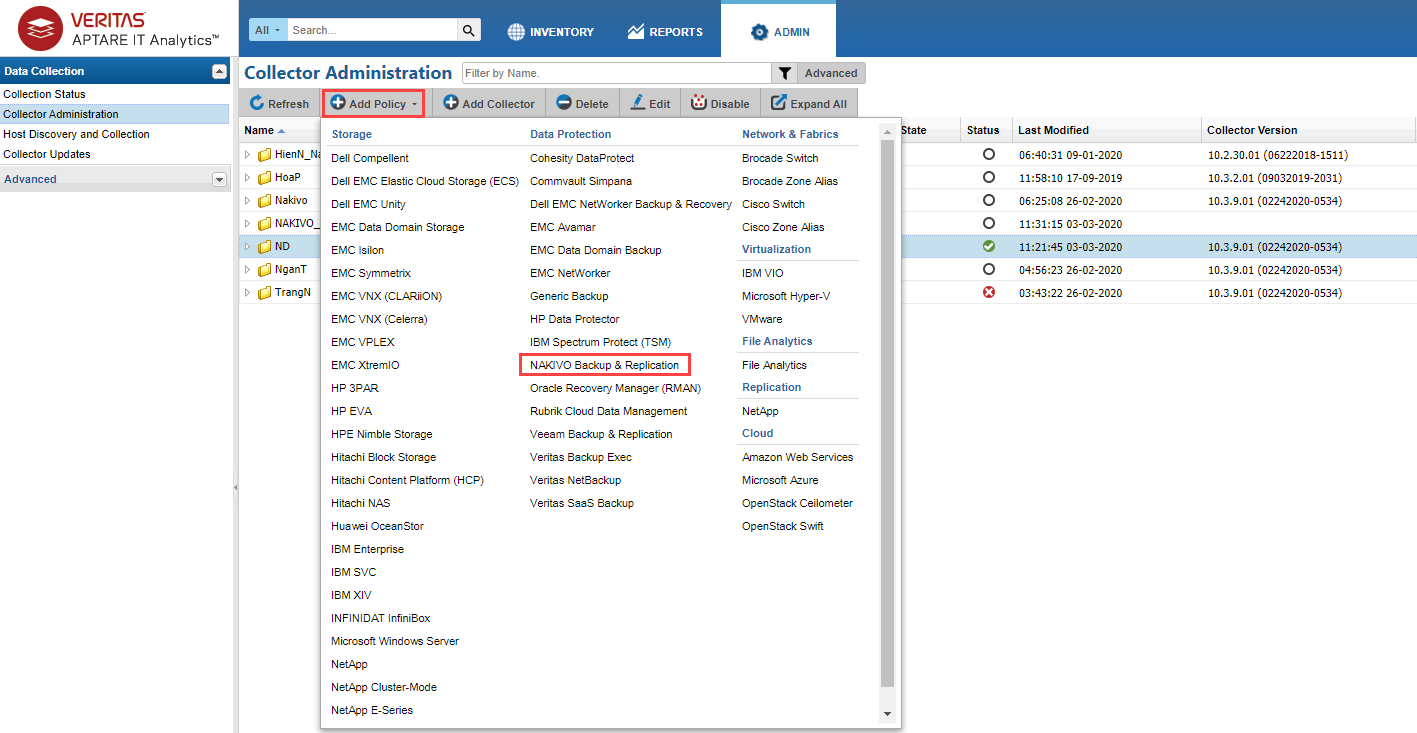The height and width of the screenshot is (733, 1417).
Task: Open Collection Status in sidebar
Action: click(44, 94)
